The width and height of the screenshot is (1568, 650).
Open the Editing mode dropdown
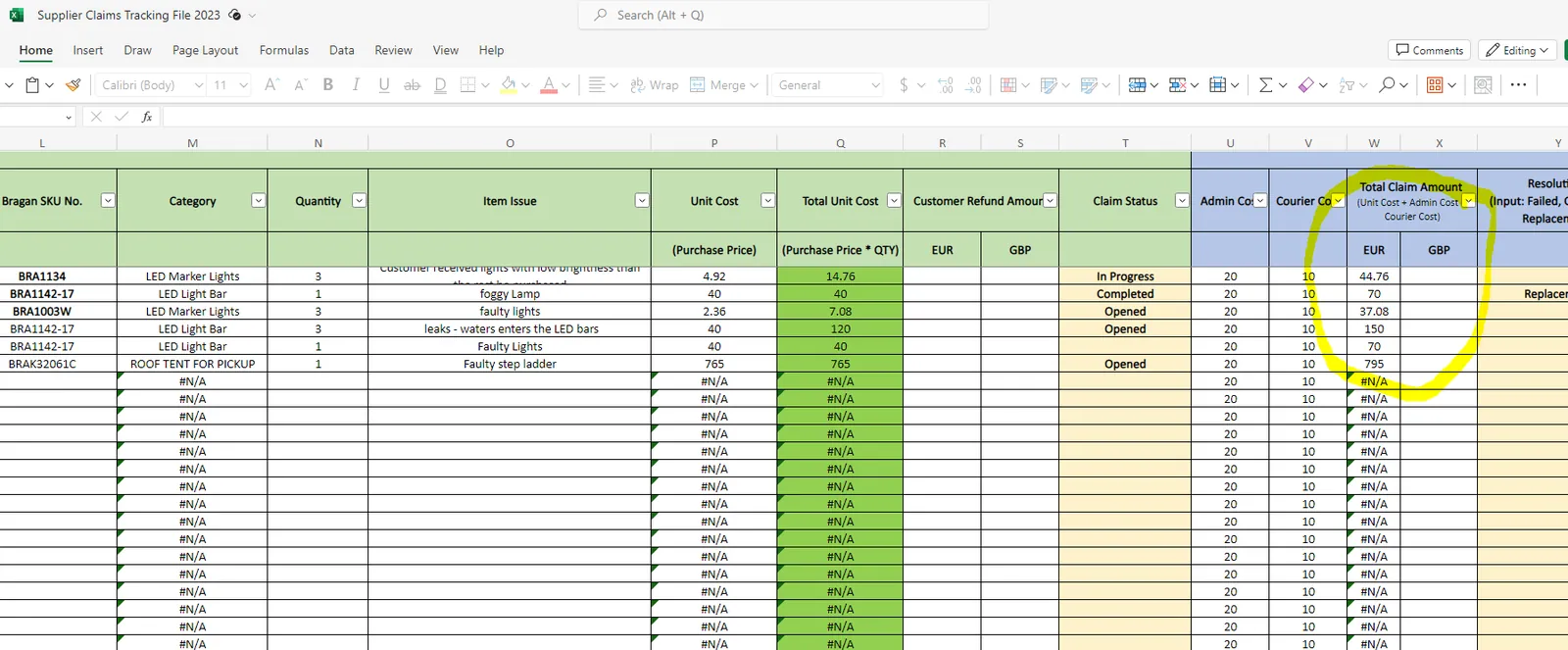pyautogui.click(x=1517, y=50)
